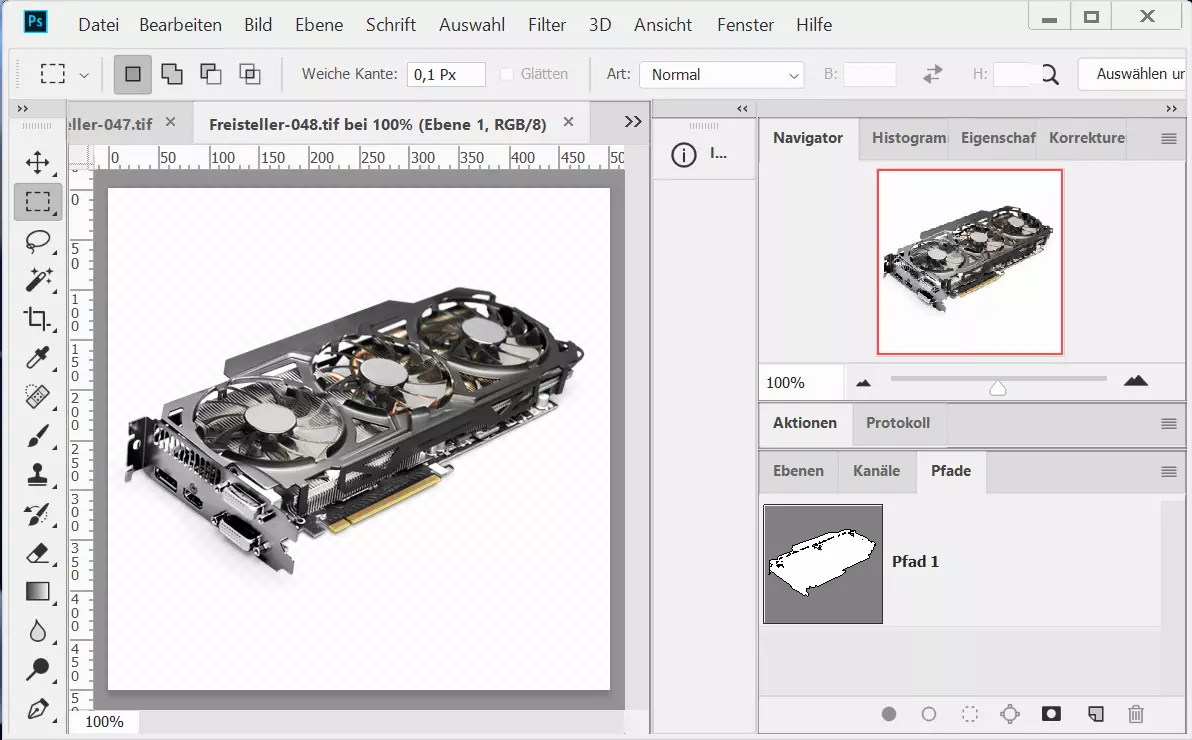This screenshot has width=1192, height=740.
Task: Select the Move tool
Action: click(x=38, y=163)
